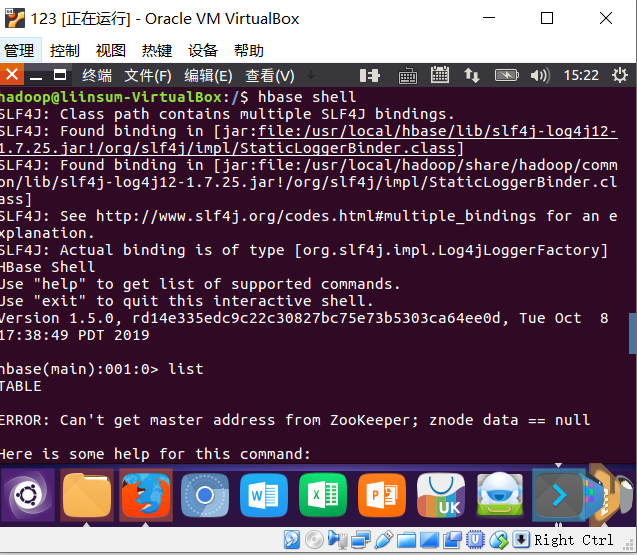Open the UK software store dock icon

[x=441, y=495]
